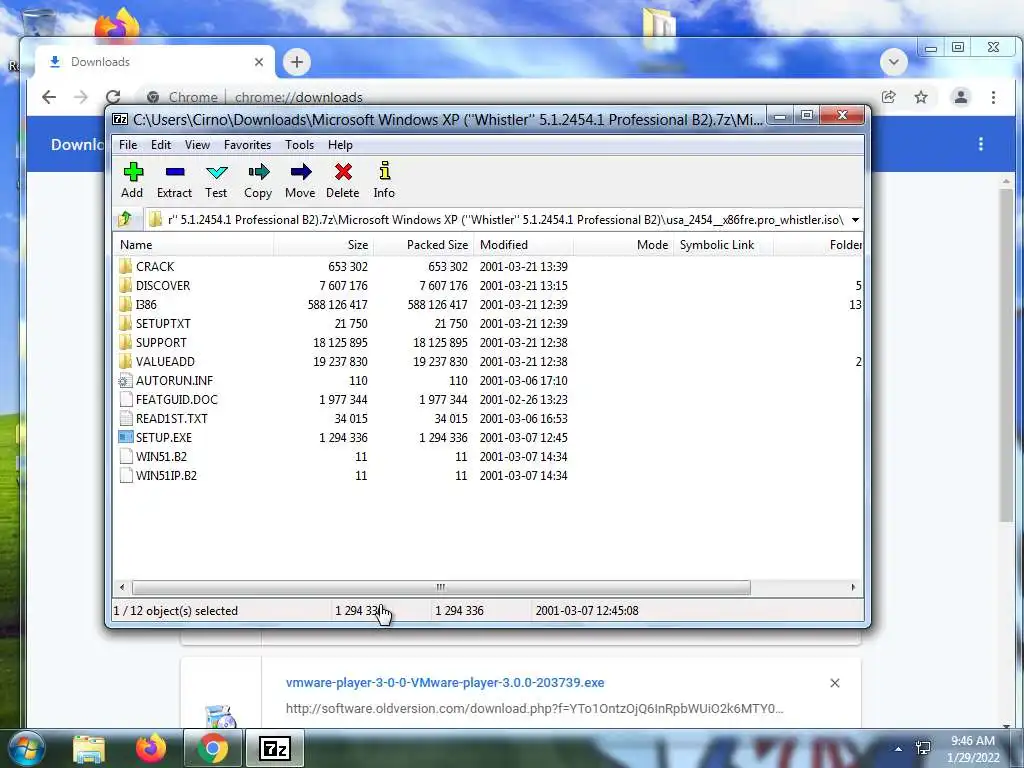
Task: Open Chrome's tab search chevron
Action: [894, 62]
